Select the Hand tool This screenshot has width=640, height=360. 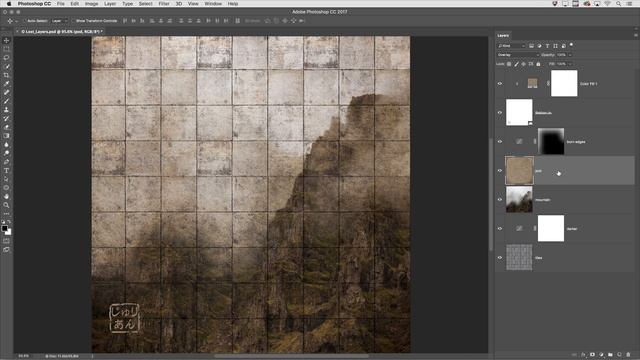coord(6,196)
